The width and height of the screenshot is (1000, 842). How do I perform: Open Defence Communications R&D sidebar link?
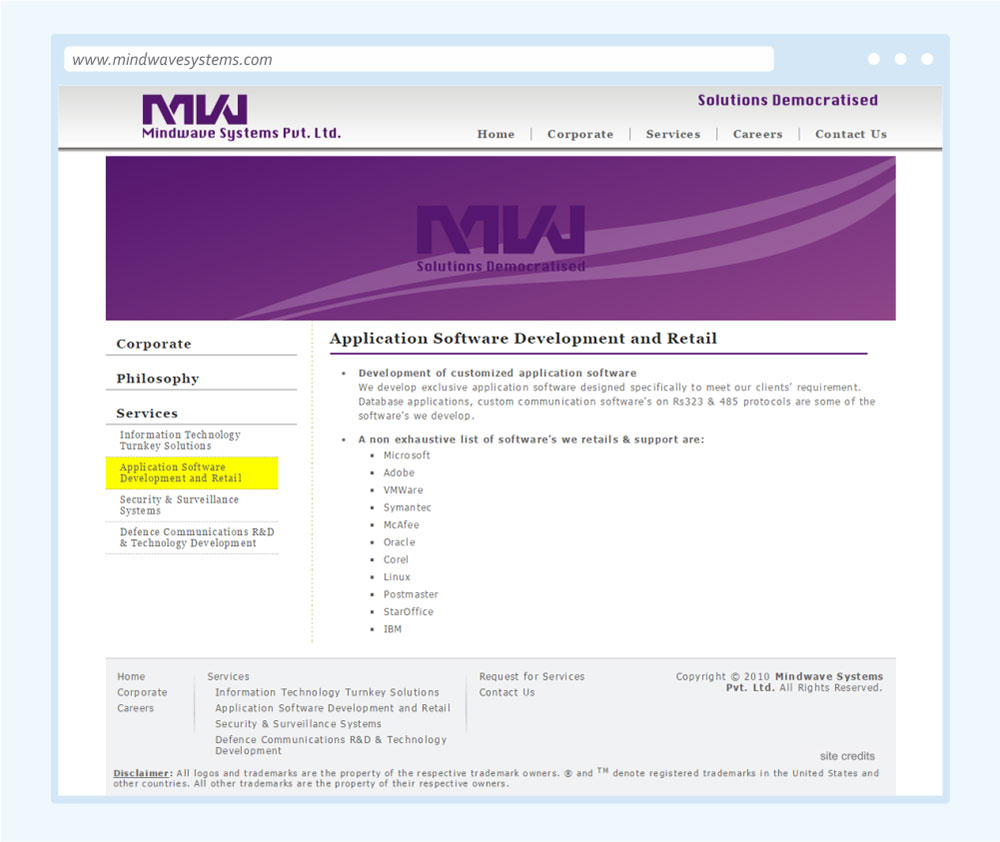197,537
